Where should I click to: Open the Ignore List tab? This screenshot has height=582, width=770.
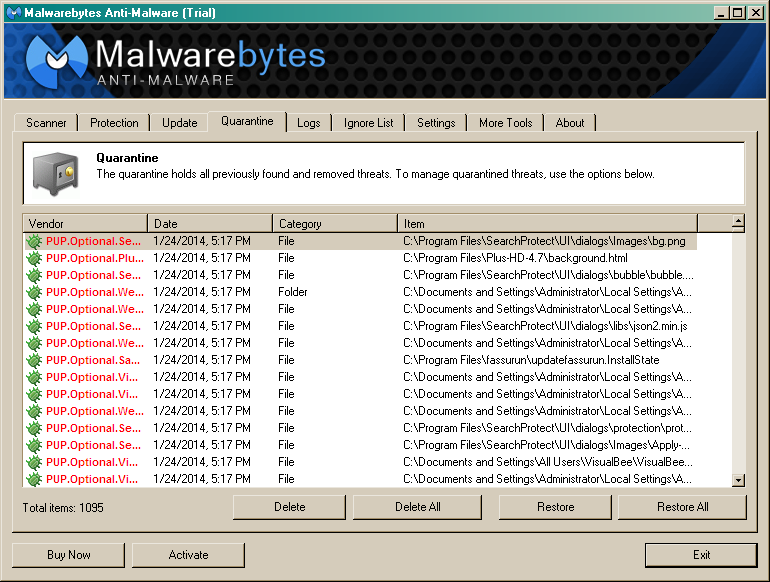(x=368, y=123)
